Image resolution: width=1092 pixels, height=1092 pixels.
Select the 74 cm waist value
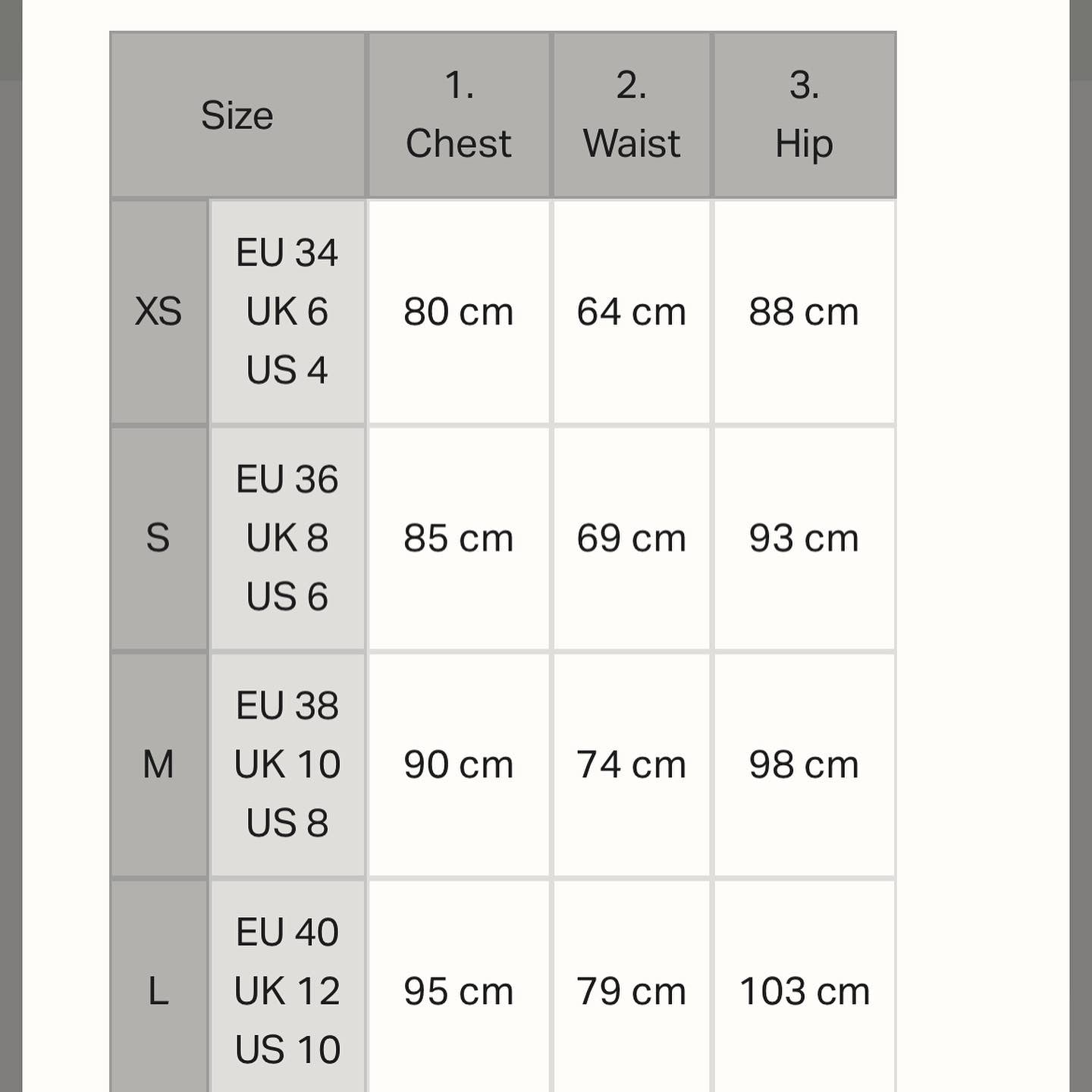632,764
